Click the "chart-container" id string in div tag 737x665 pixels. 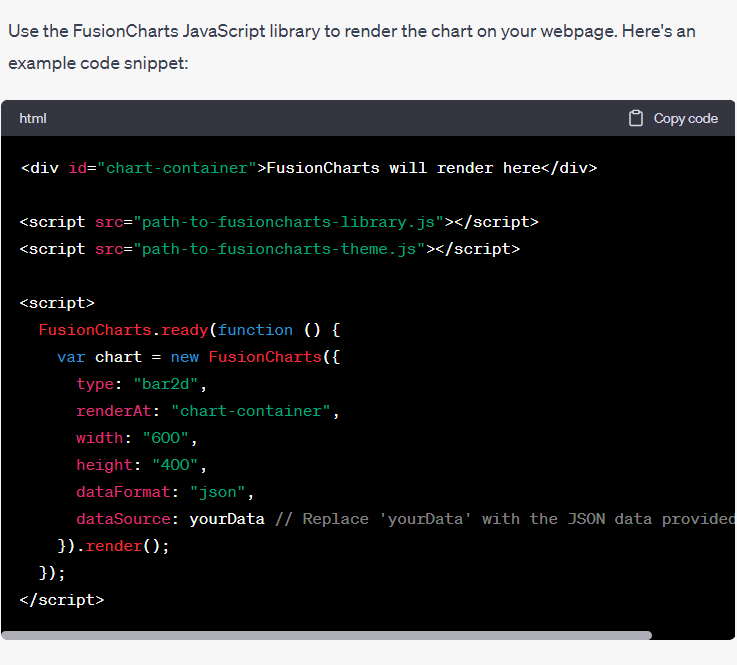176,168
